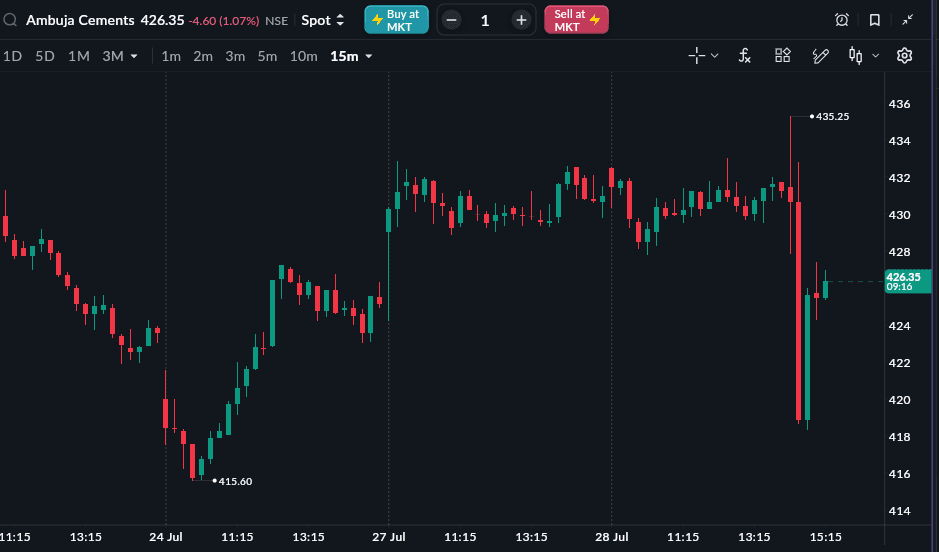Viewport: 939px width, 552px height.
Task: Increase quantity with the plus button
Action: click(x=522, y=20)
